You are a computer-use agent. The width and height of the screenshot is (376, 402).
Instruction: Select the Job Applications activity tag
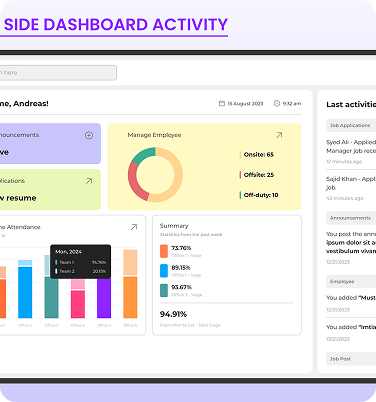[351, 125]
